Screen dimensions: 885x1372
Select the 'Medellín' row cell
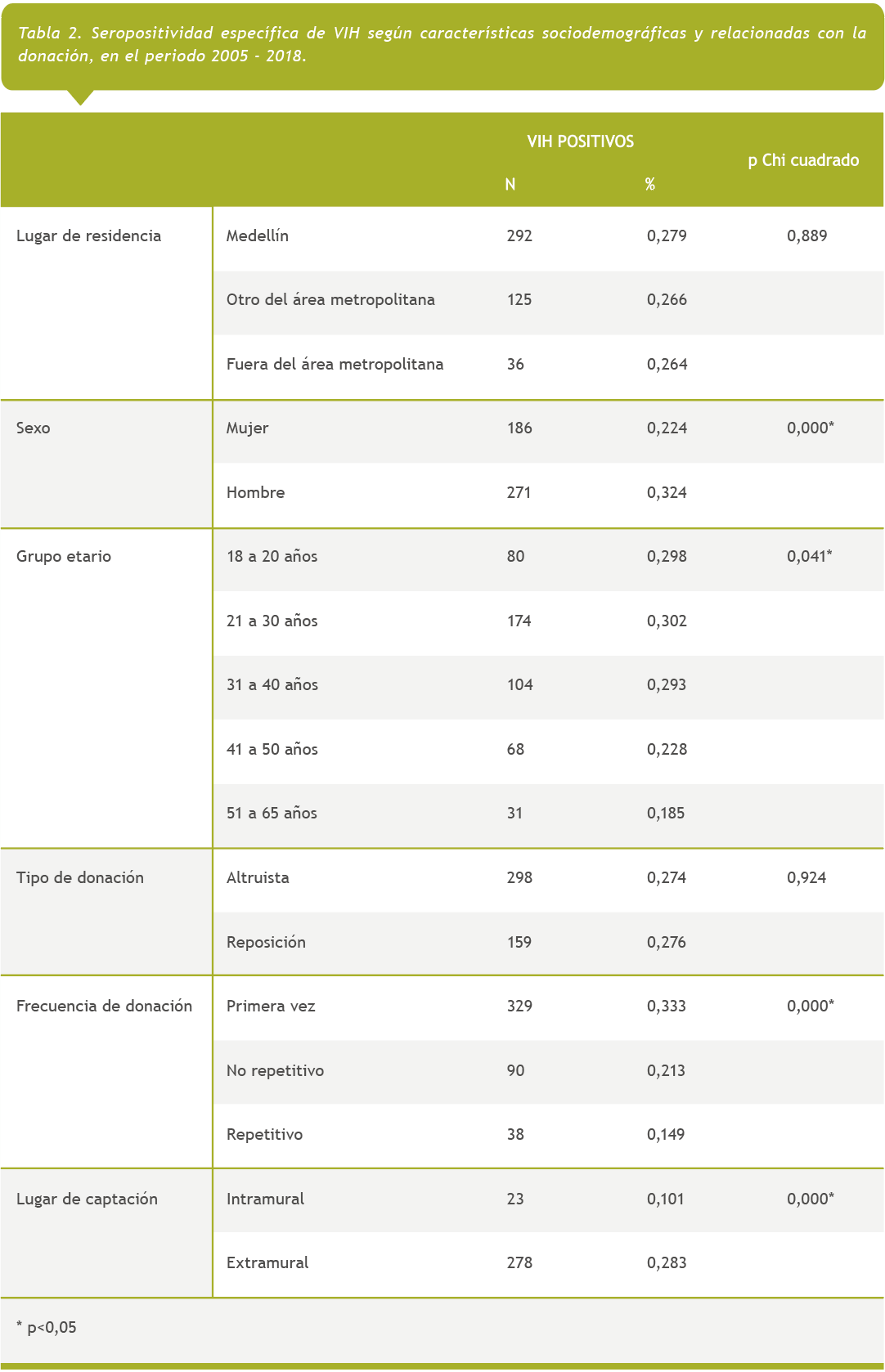point(258,236)
